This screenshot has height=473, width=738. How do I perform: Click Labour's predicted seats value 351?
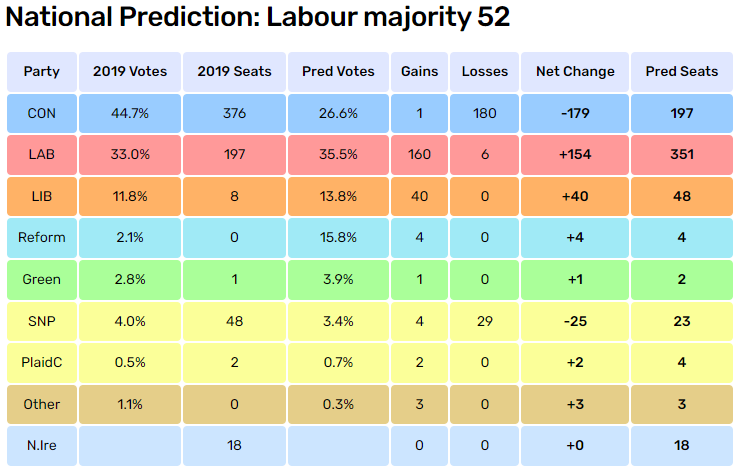click(x=682, y=155)
